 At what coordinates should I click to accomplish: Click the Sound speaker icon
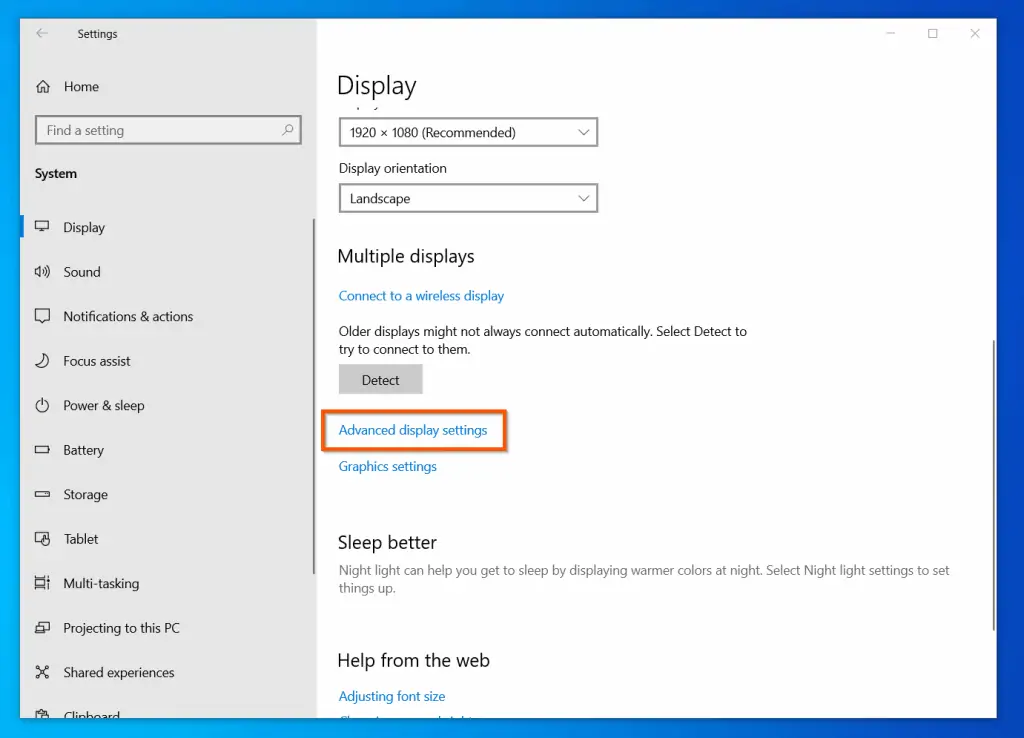(x=42, y=272)
